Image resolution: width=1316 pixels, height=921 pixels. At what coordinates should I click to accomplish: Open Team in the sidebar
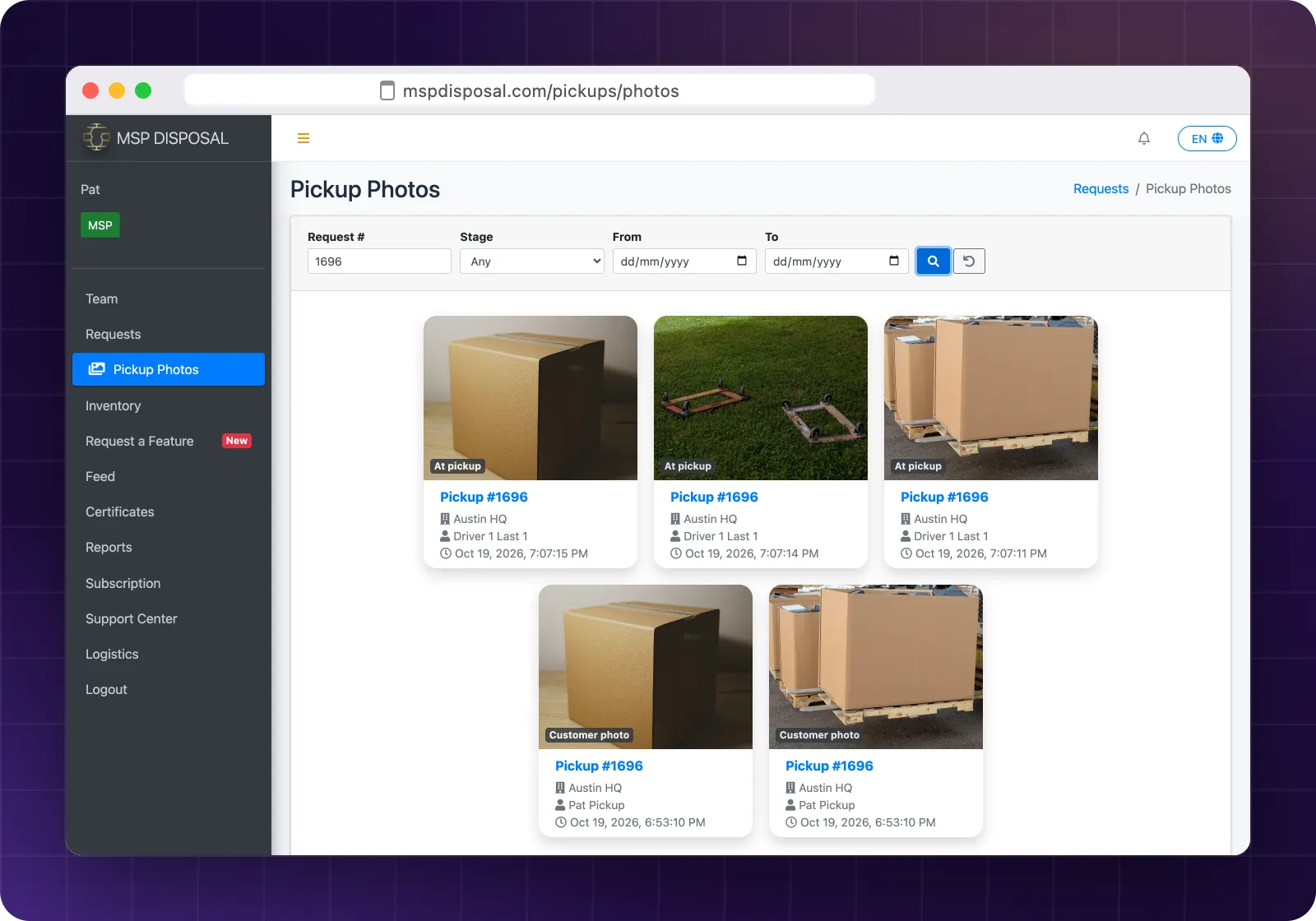tap(102, 299)
